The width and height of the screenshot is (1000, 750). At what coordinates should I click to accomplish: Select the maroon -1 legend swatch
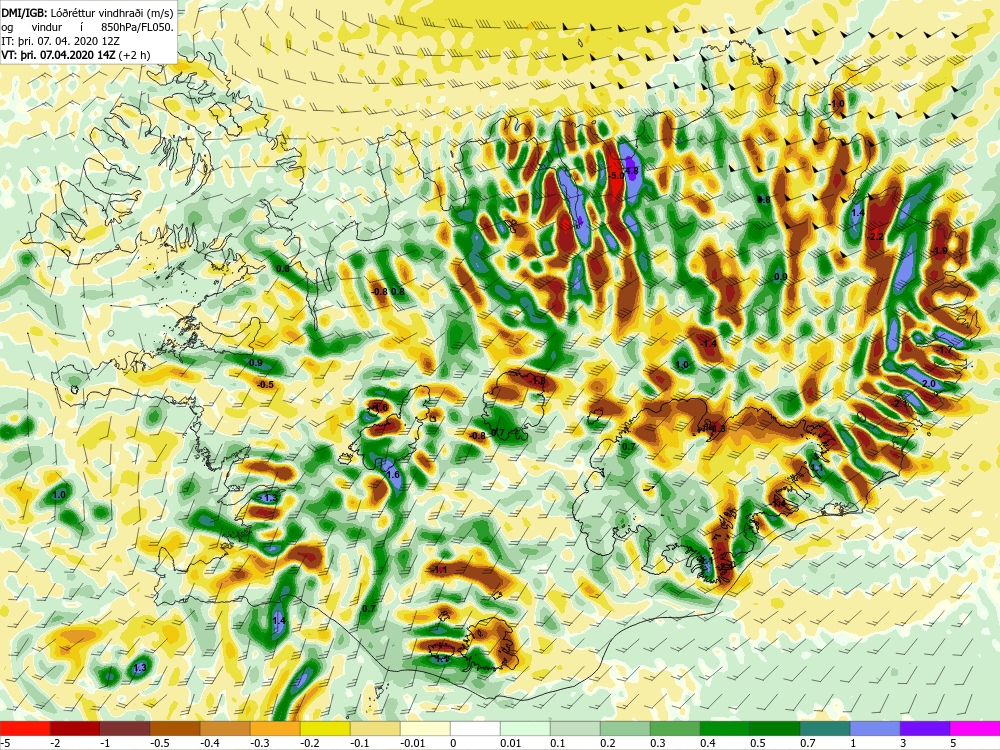pyautogui.click(x=125, y=729)
